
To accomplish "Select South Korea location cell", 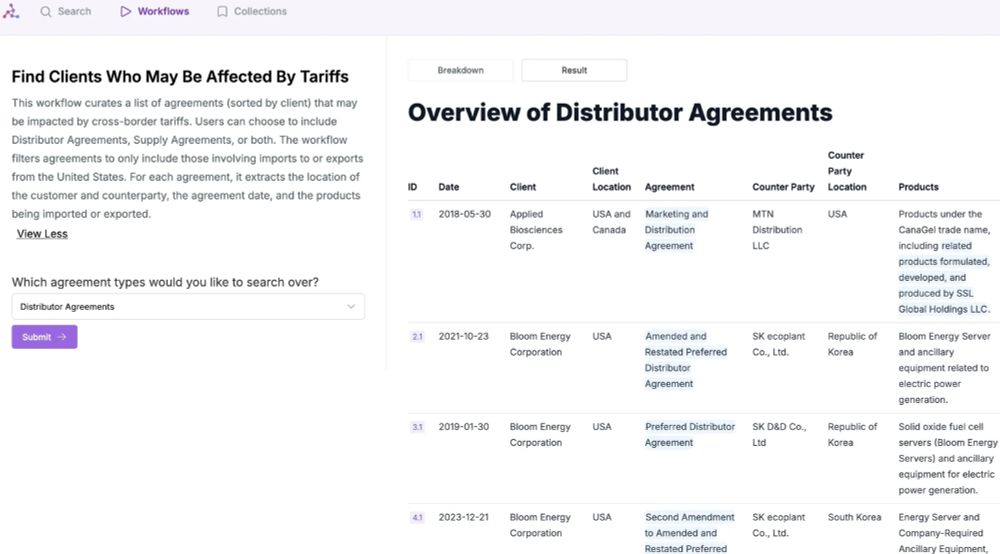I will [854, 518].
